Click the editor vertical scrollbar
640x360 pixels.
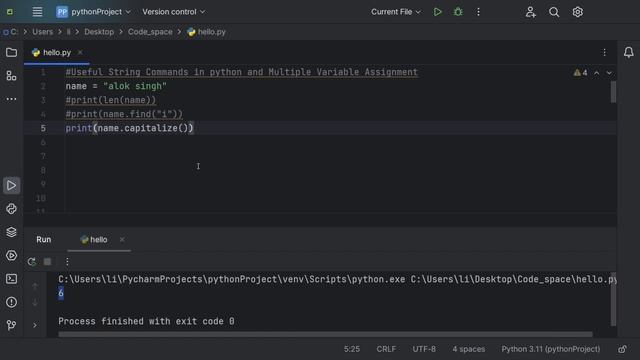coord(613,92)
